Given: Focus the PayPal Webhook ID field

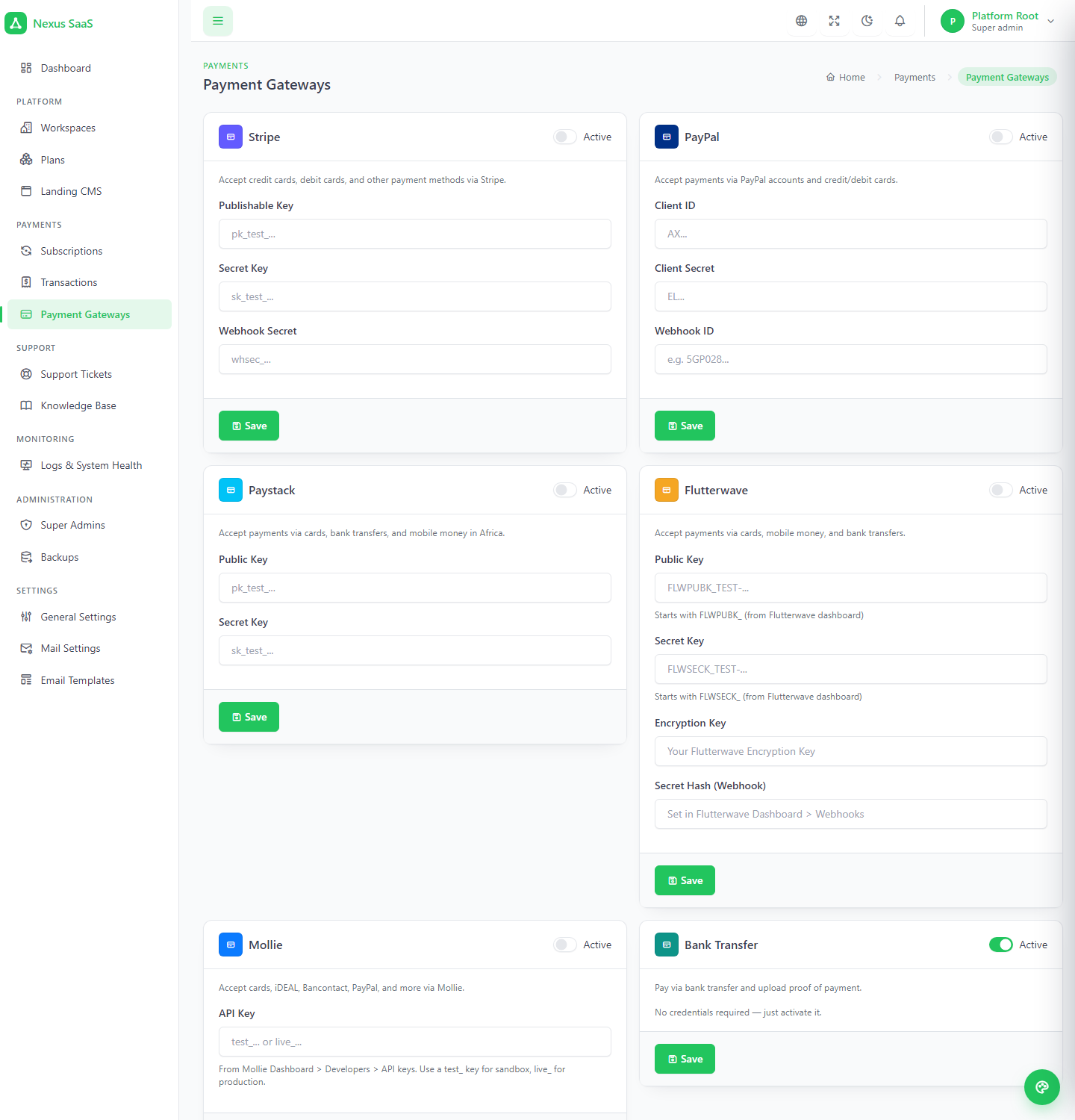Looking at the screenshot, I should [x=851, y=359].
